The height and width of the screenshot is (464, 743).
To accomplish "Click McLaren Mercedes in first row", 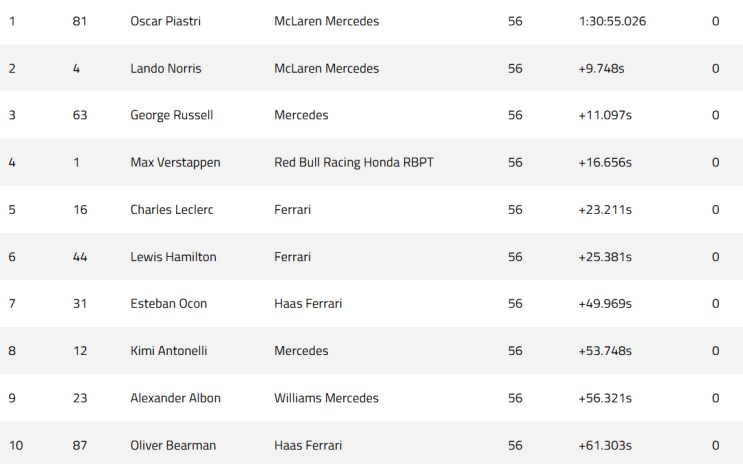I will pos(326,21).
